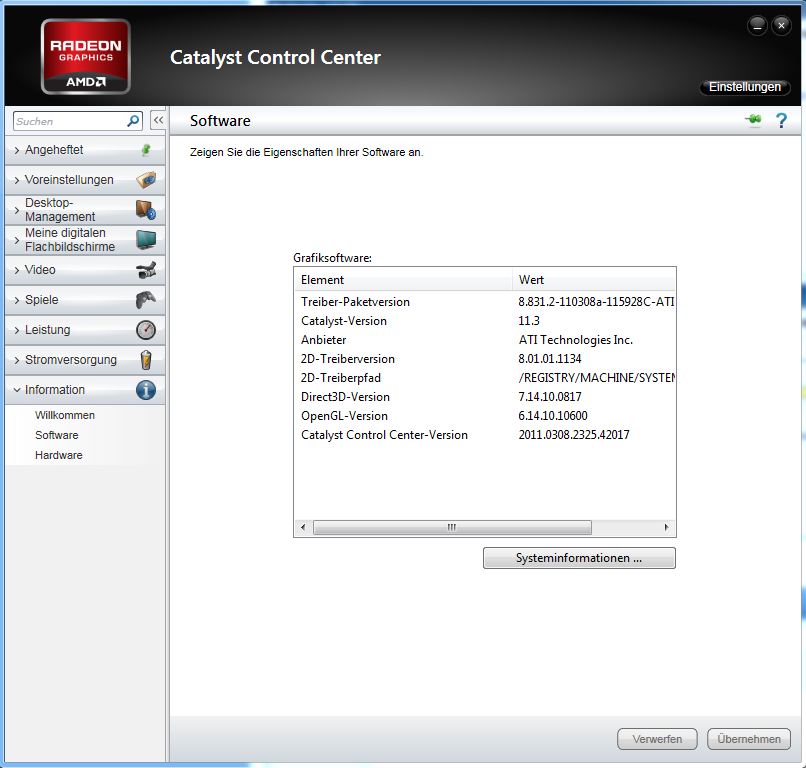Click the value 7.14.10.0817
This screenshot has width=806, height=768.
[x=549, y=397]
